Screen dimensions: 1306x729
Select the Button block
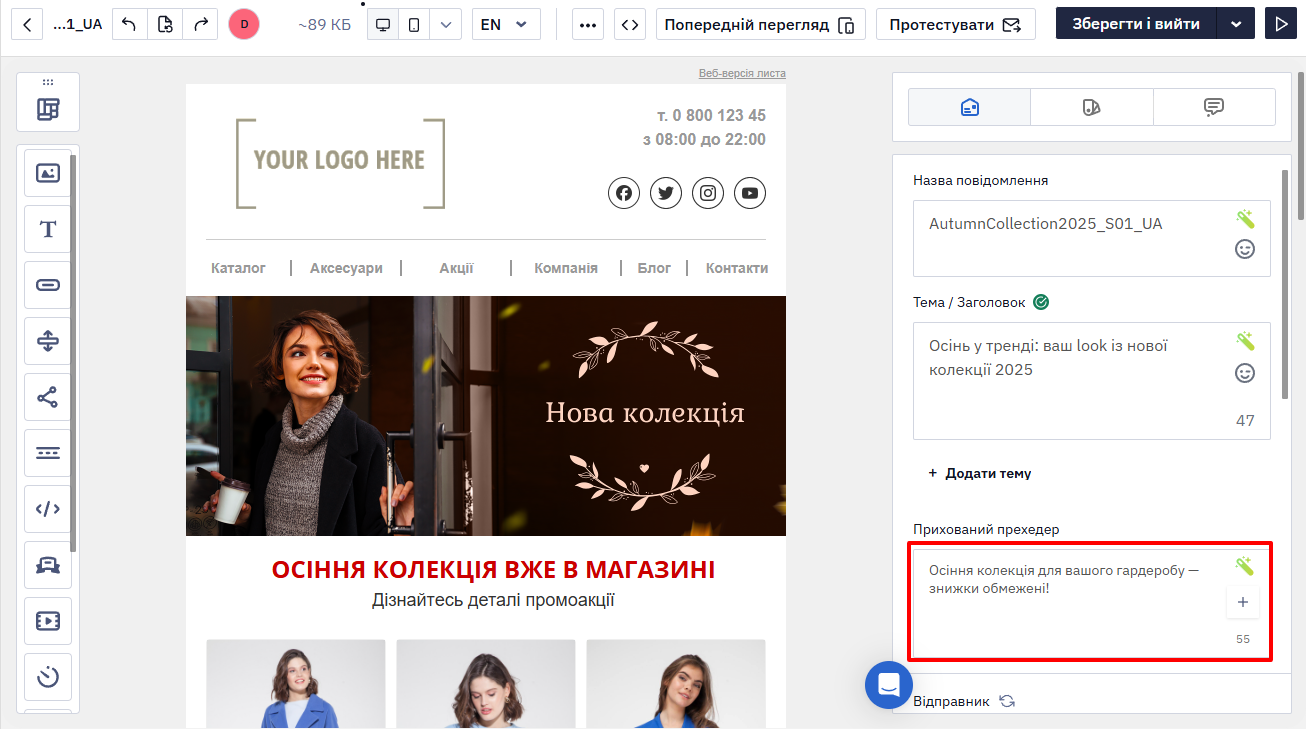pyautogui.click(x=48, y=285)
